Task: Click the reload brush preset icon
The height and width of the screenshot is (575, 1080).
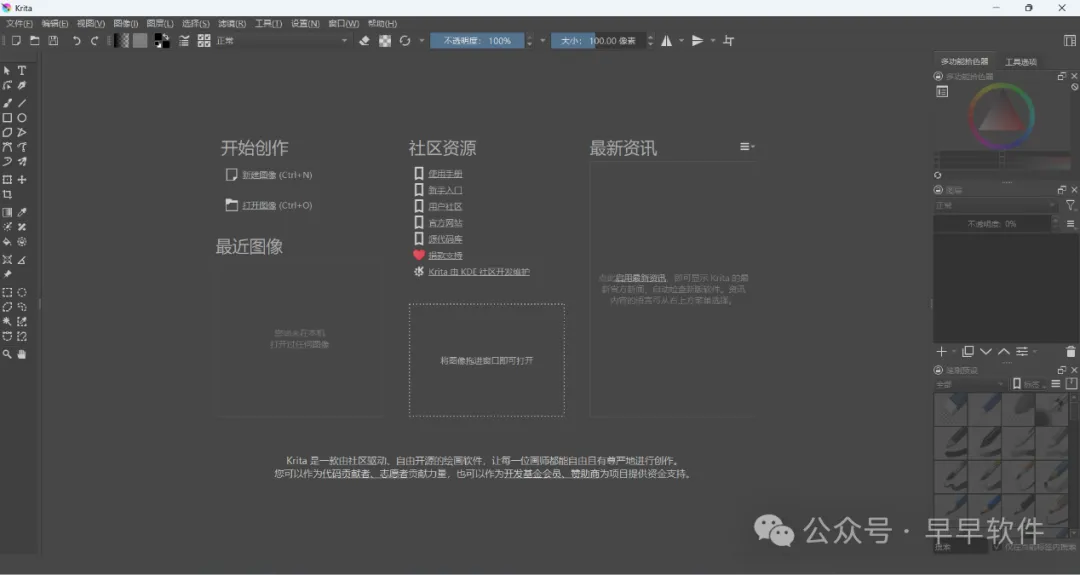Action: (x=405, y=41)
